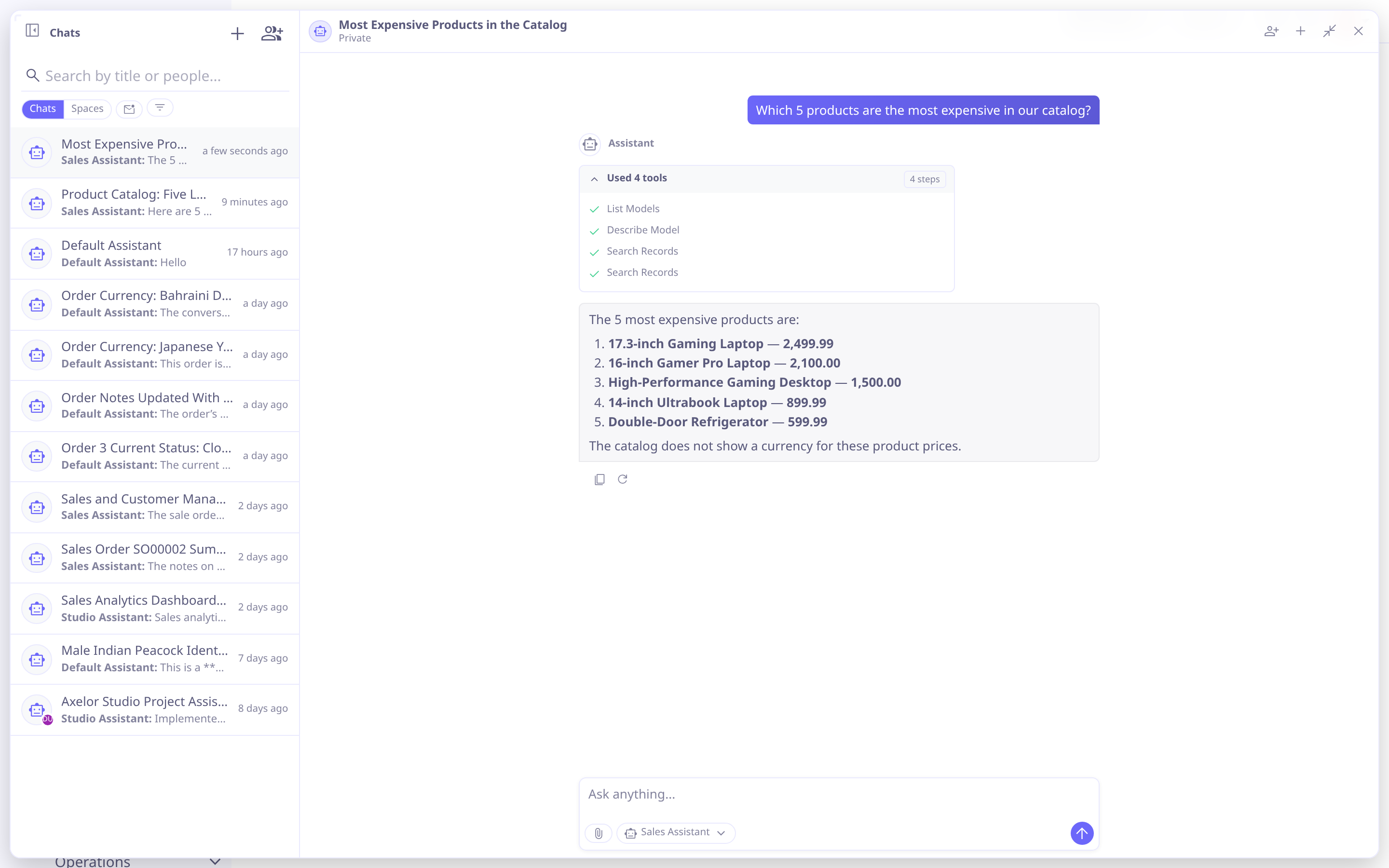
Task: Click the Describe Model tool step
Action: click(x=643, y=230)
